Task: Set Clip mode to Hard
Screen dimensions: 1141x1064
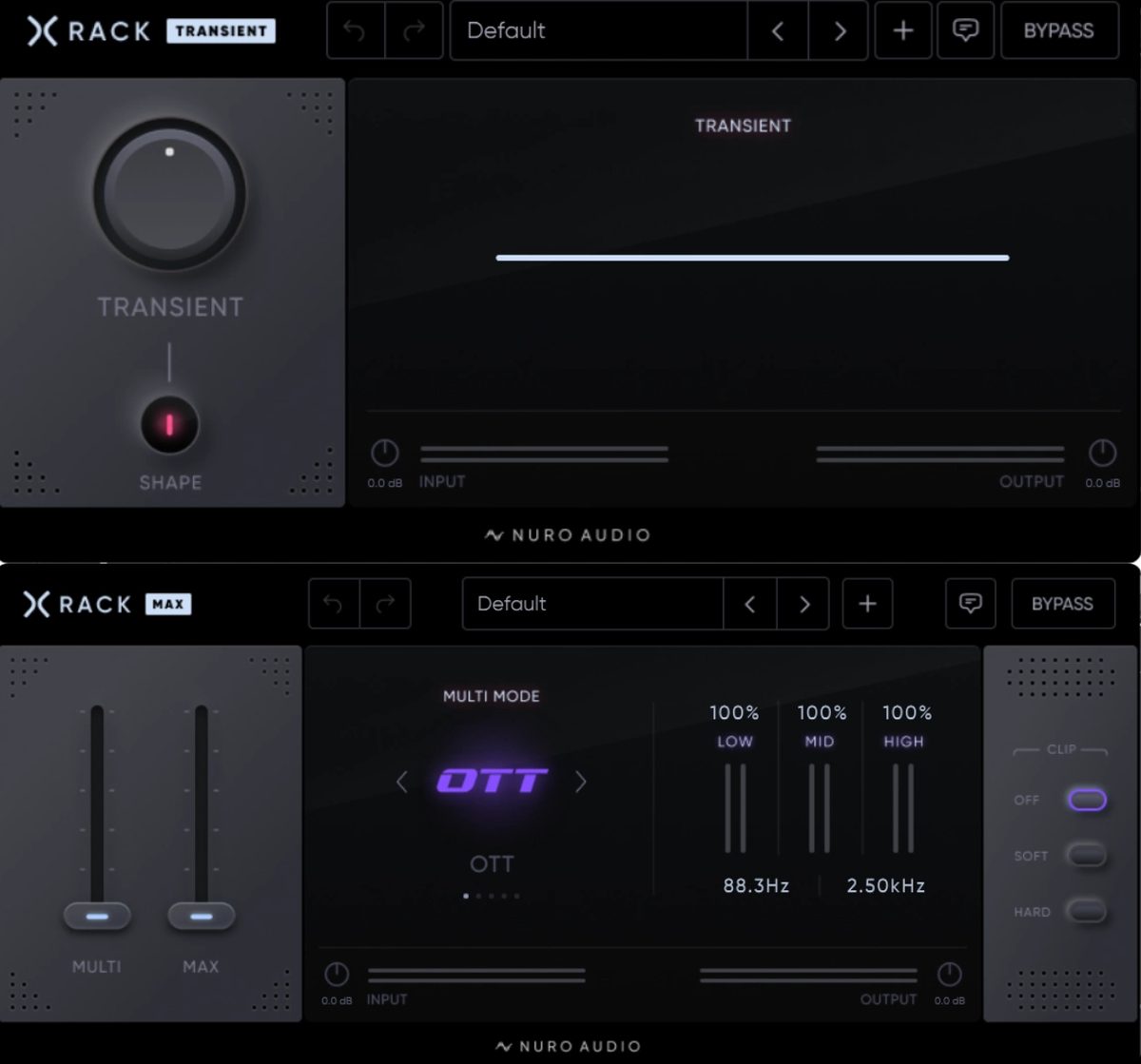Action: [1087, 911]
